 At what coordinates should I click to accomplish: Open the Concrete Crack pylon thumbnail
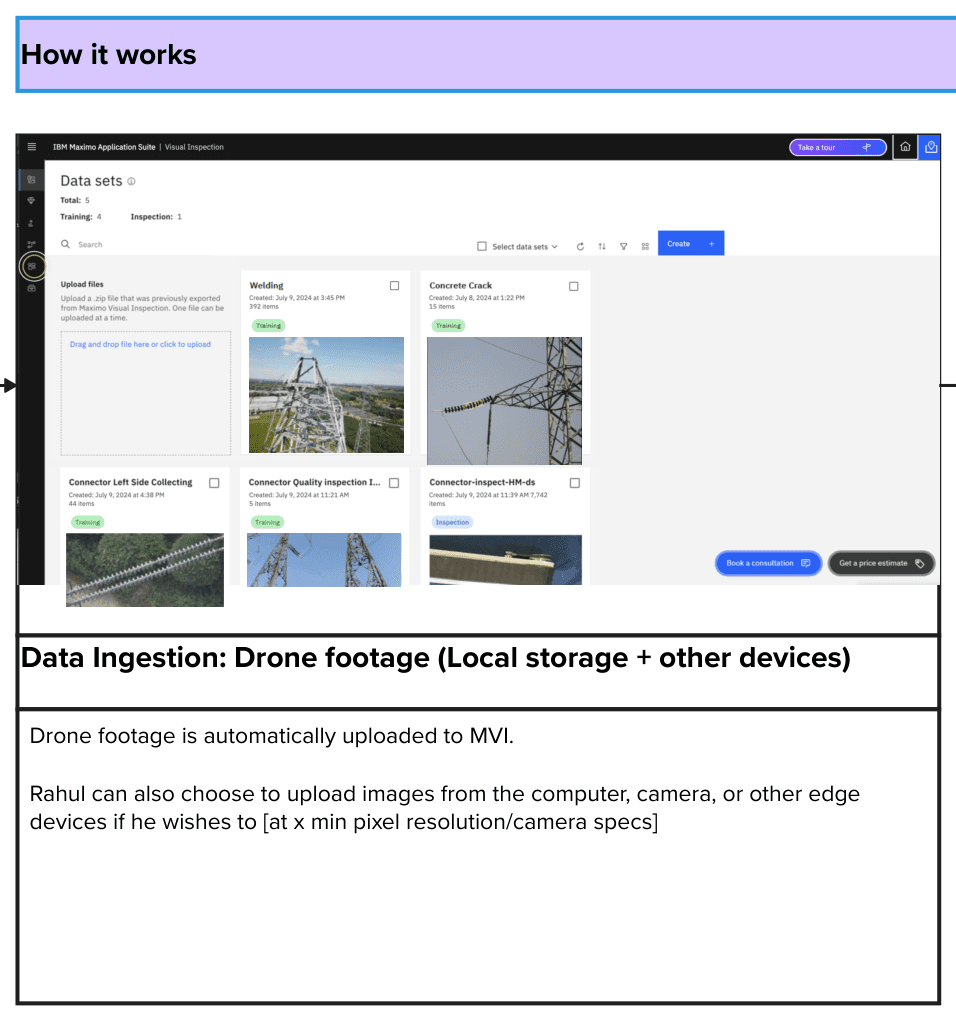point(504,401)
